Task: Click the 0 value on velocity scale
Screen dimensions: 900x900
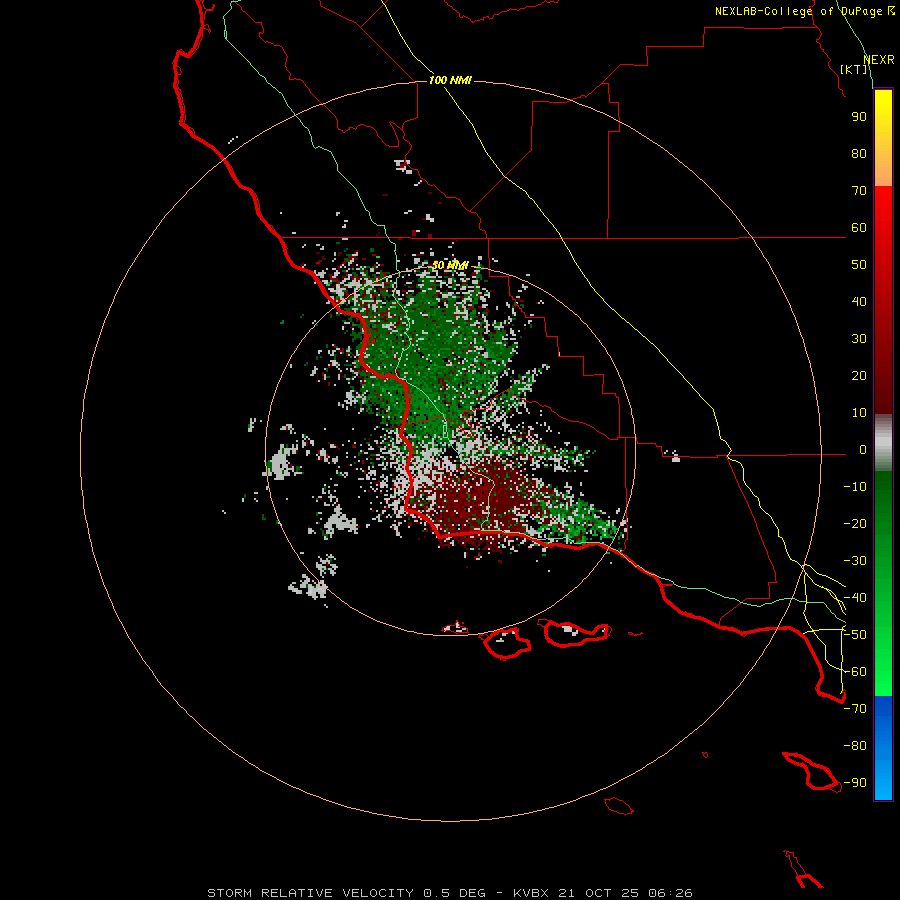Action: (x=863, y=450)
